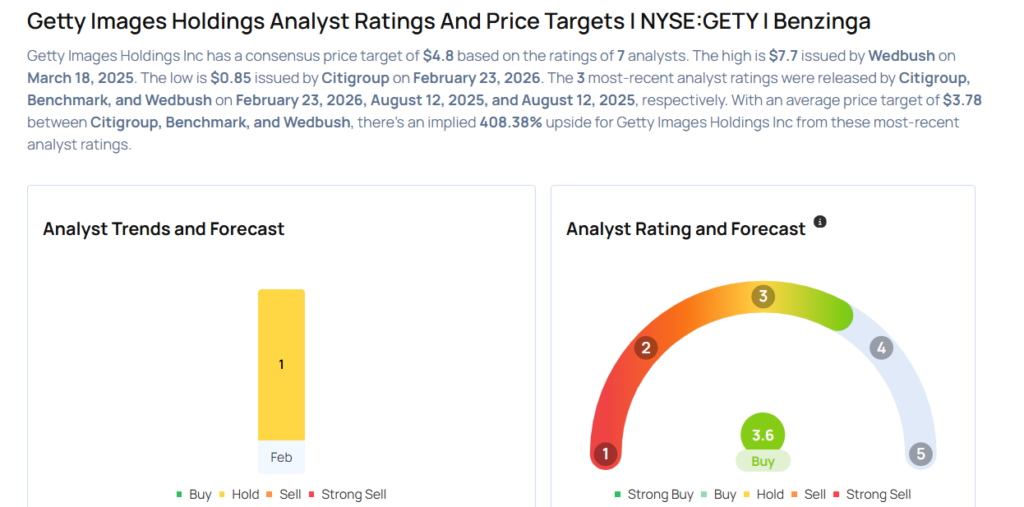Toggle Strong Sell legend in Analyst Trends chart

tap(348, 494)
